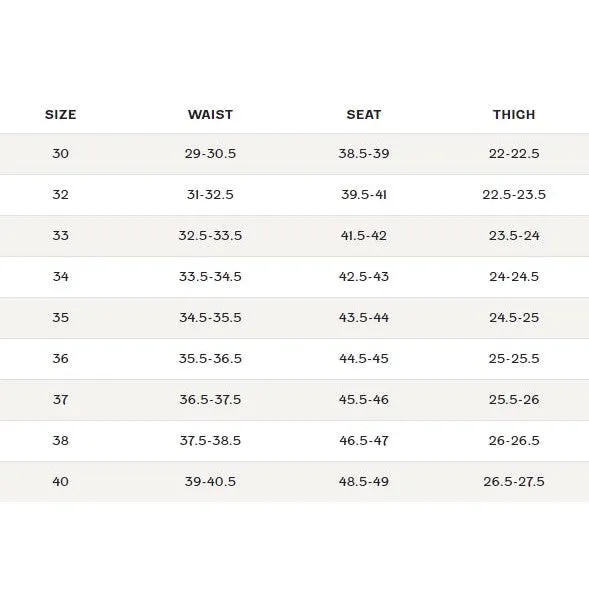Click the SEAT column header
The height and width of the screenshot is (589, 589).
pos(364,115)
